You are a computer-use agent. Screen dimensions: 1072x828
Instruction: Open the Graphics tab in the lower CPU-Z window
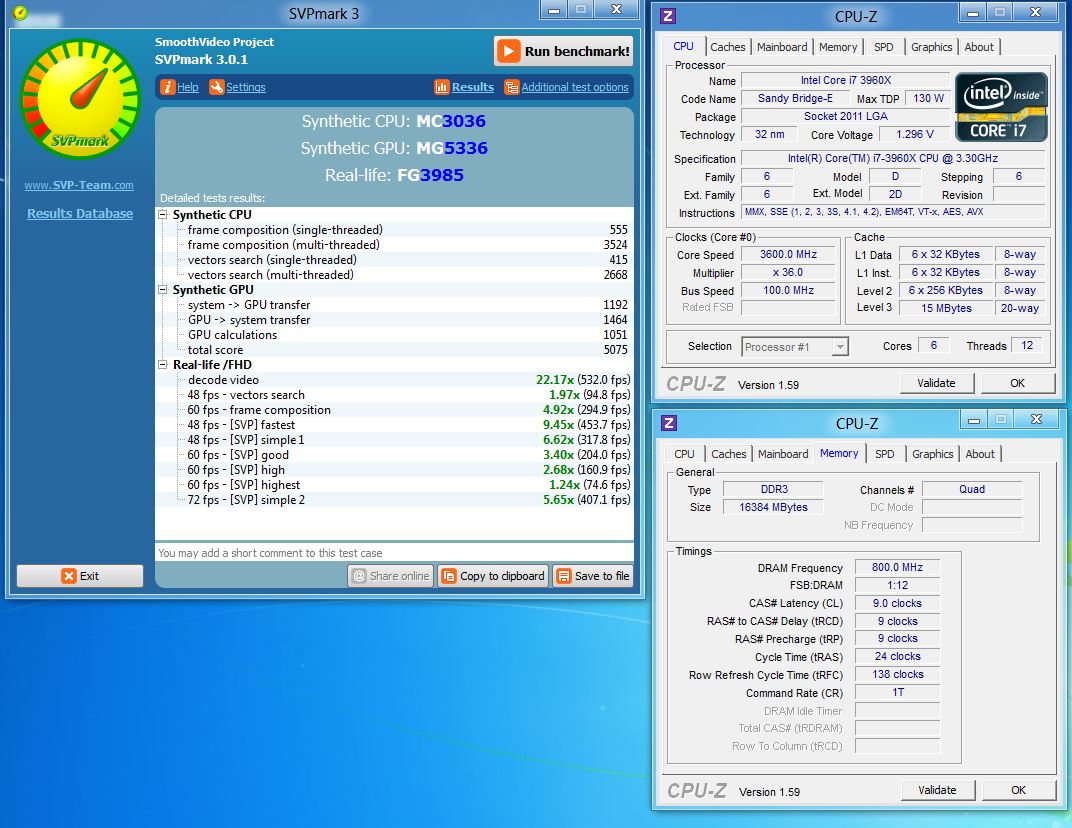932,454
